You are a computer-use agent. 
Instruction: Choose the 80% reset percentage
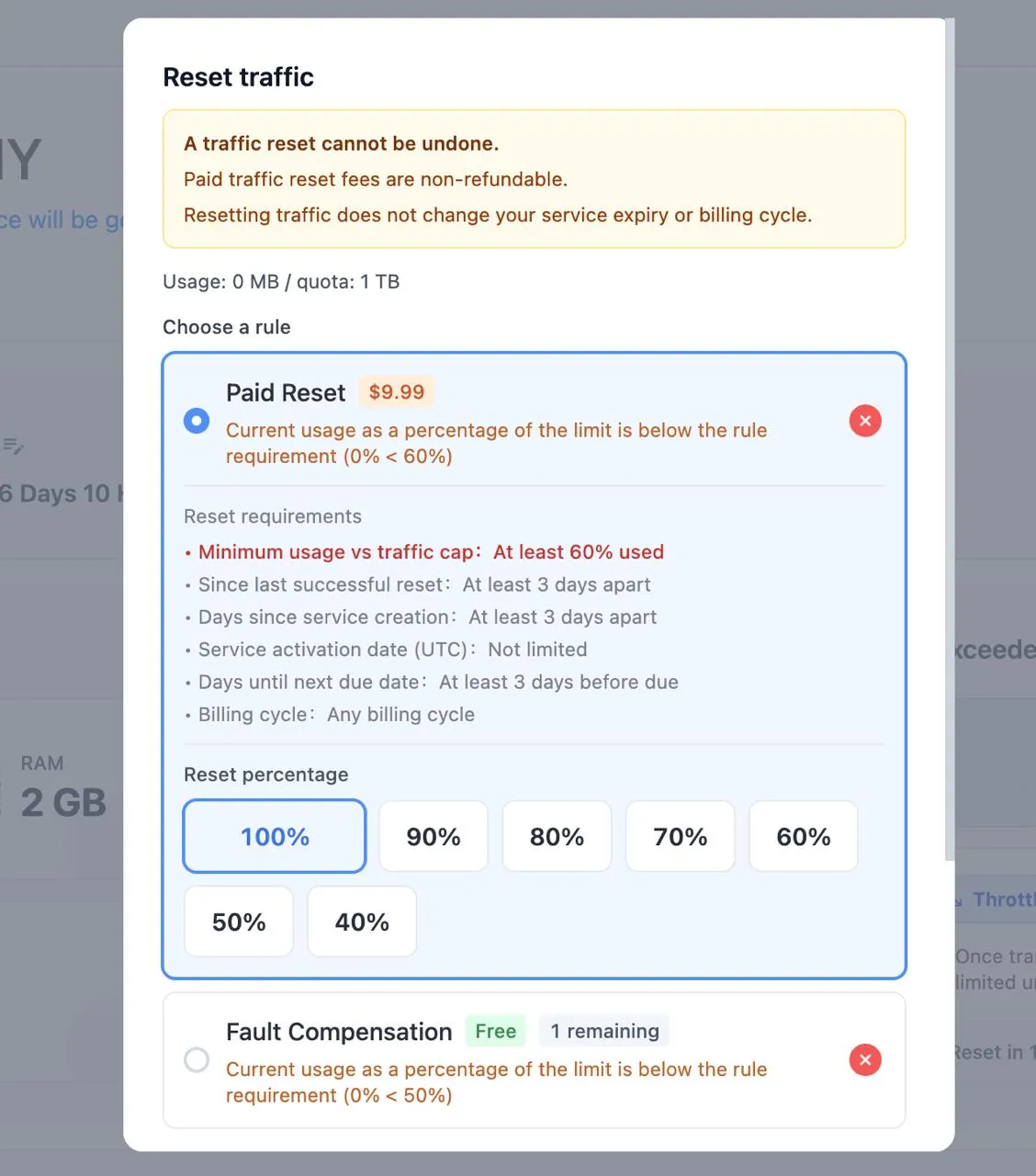coord(557,836)
